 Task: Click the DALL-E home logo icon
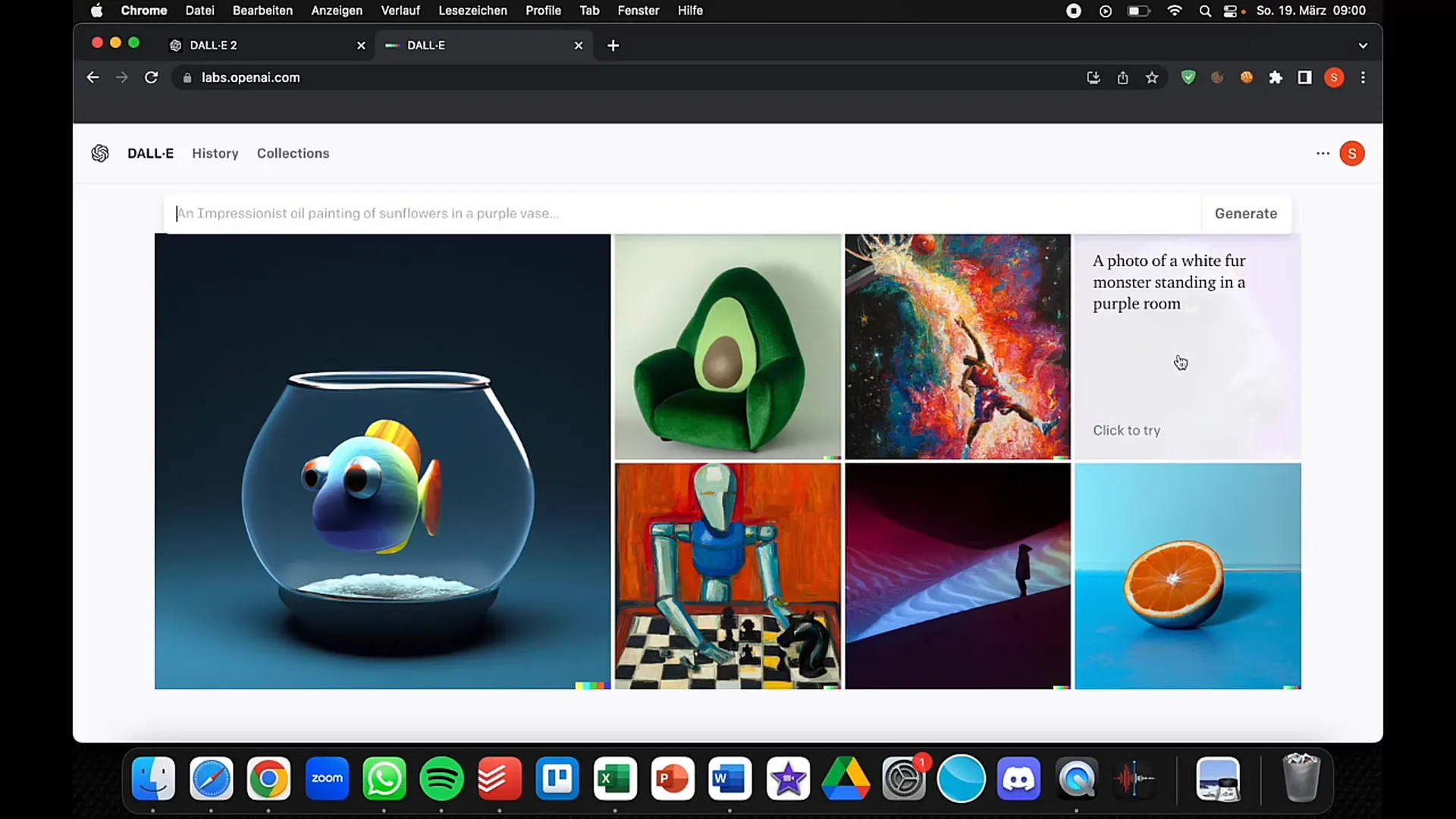(x=100, y=153)
